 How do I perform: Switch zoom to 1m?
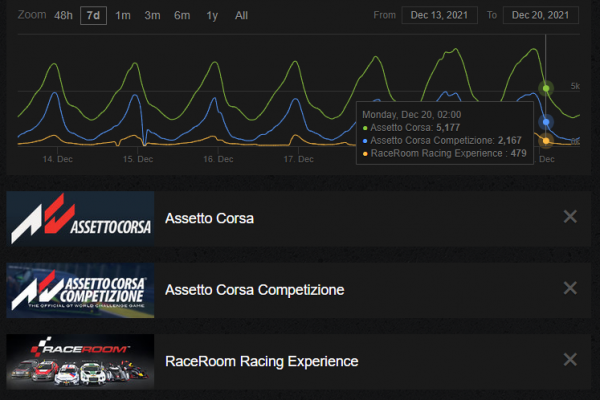click(x=123, y=15)
